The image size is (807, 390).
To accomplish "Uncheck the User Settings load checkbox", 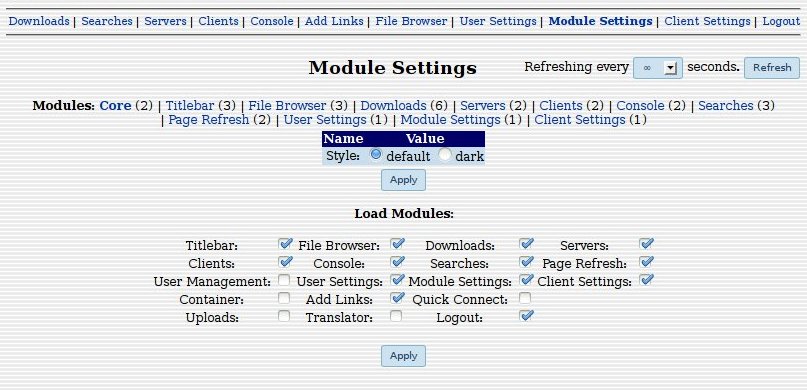I will coord(397,279).
